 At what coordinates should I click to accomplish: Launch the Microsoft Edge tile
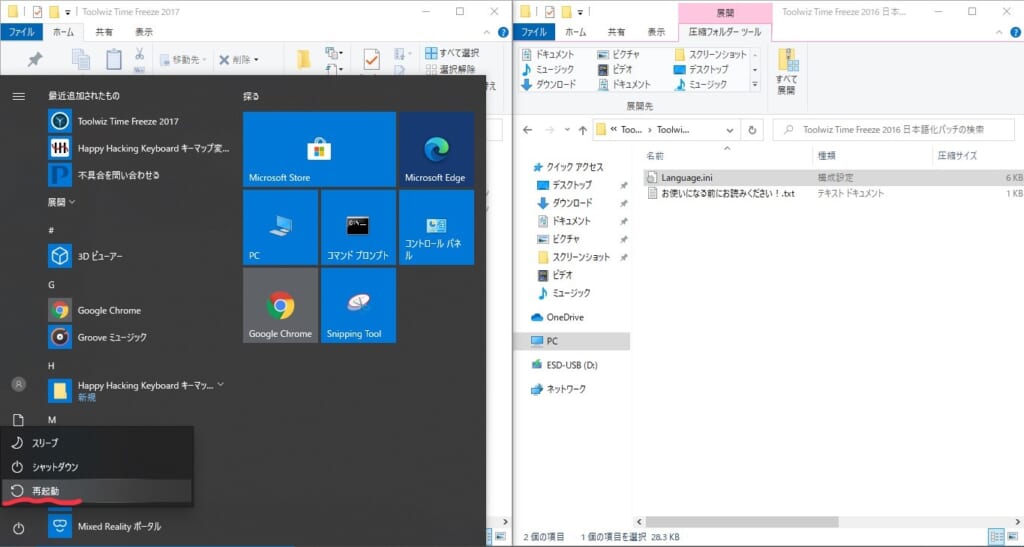(x=436, y=149)
